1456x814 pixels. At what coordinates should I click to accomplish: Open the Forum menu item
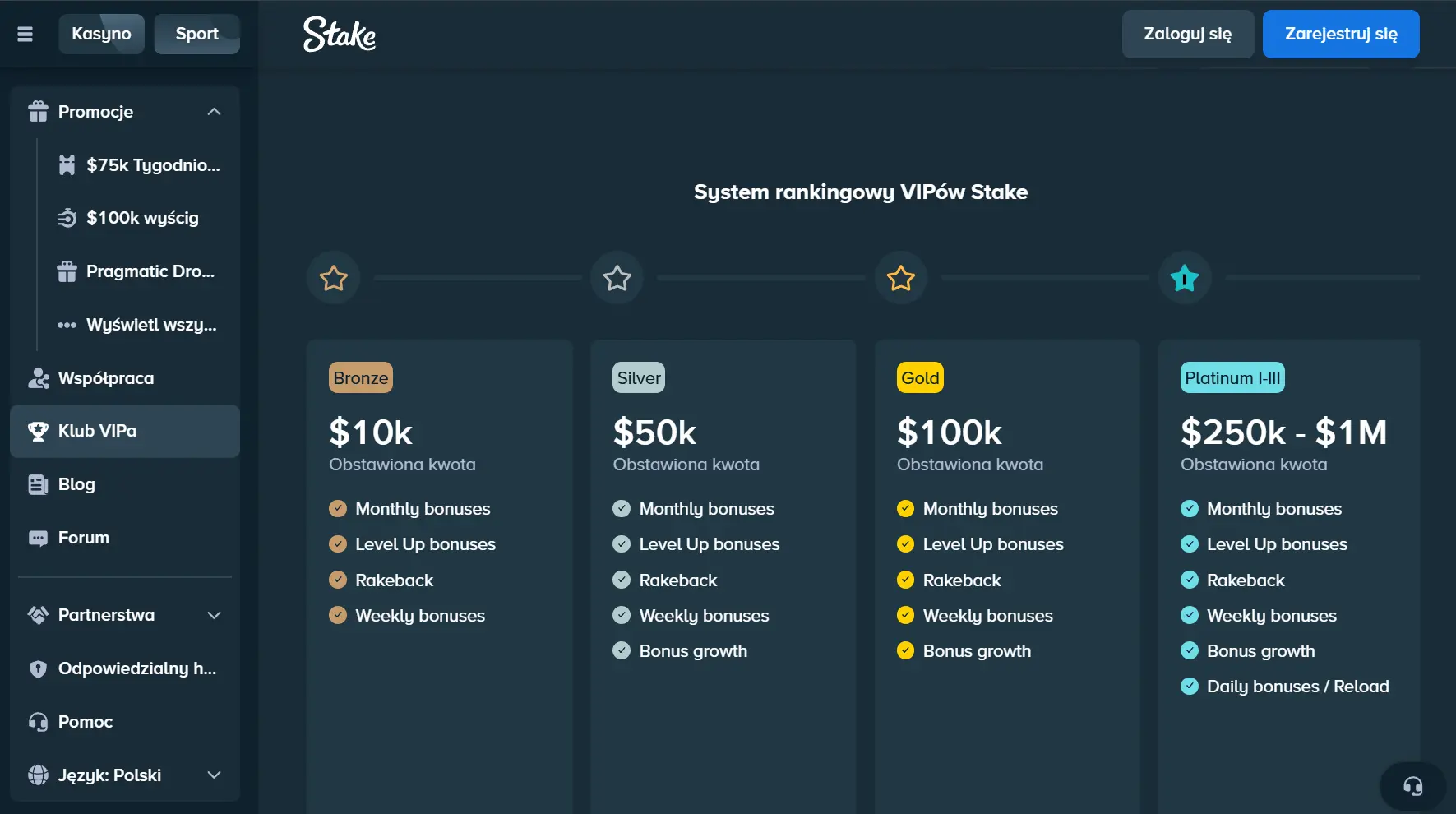click(x=125, y=538)
